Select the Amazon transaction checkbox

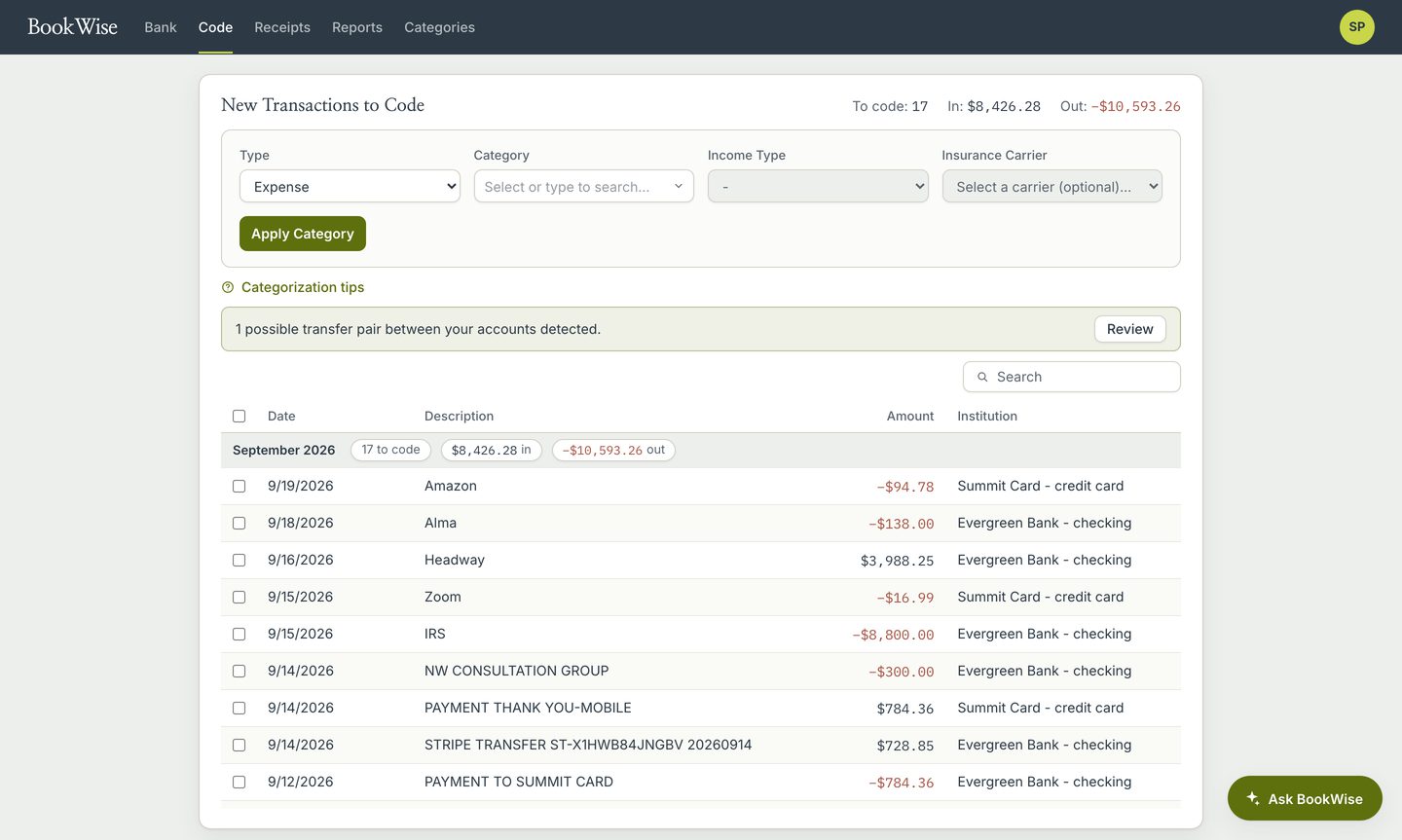coord(239,486)
